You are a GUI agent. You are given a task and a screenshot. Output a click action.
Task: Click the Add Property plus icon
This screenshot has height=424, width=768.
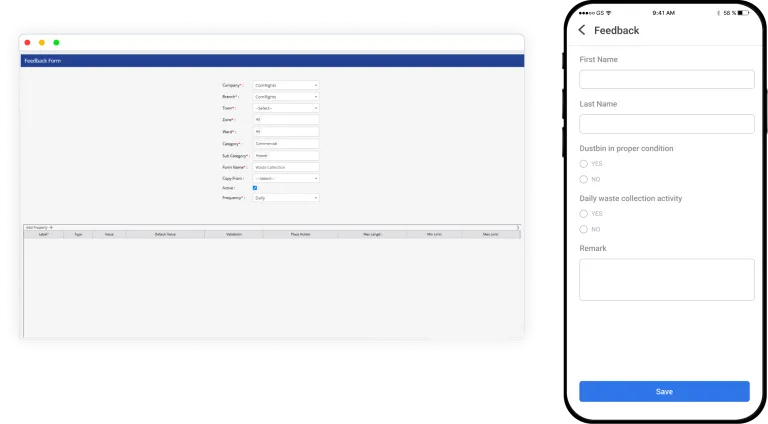click(51, 227)
